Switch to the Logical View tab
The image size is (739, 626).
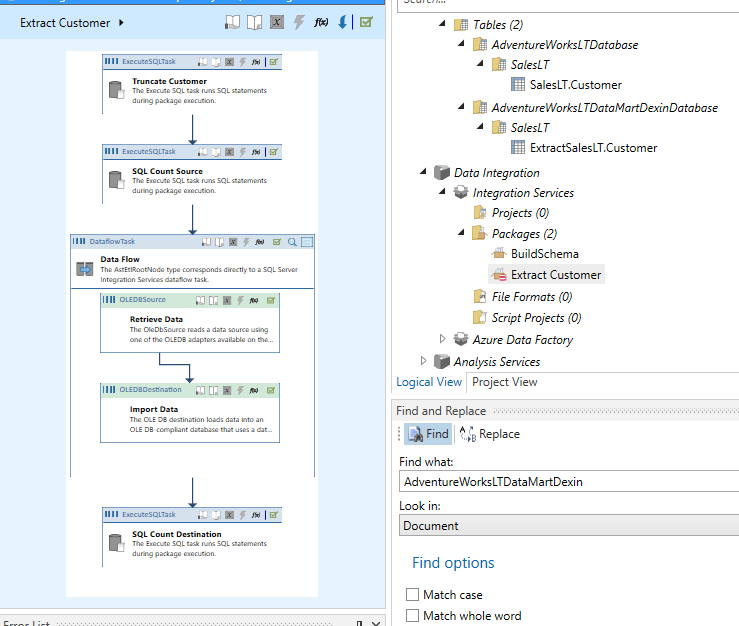[429, 382]
